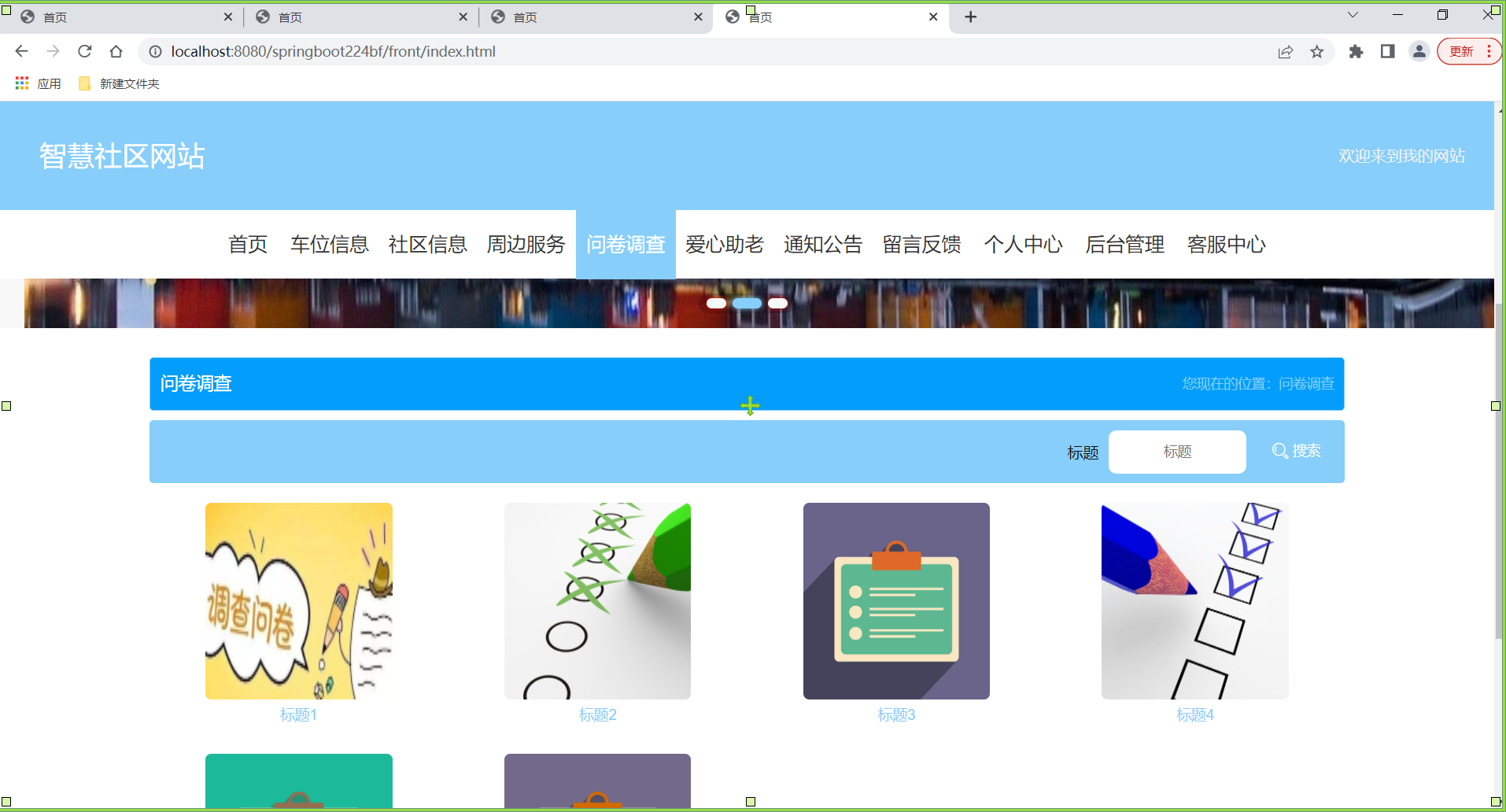
Task: Click the 更新 update button
Action: 1461,51
